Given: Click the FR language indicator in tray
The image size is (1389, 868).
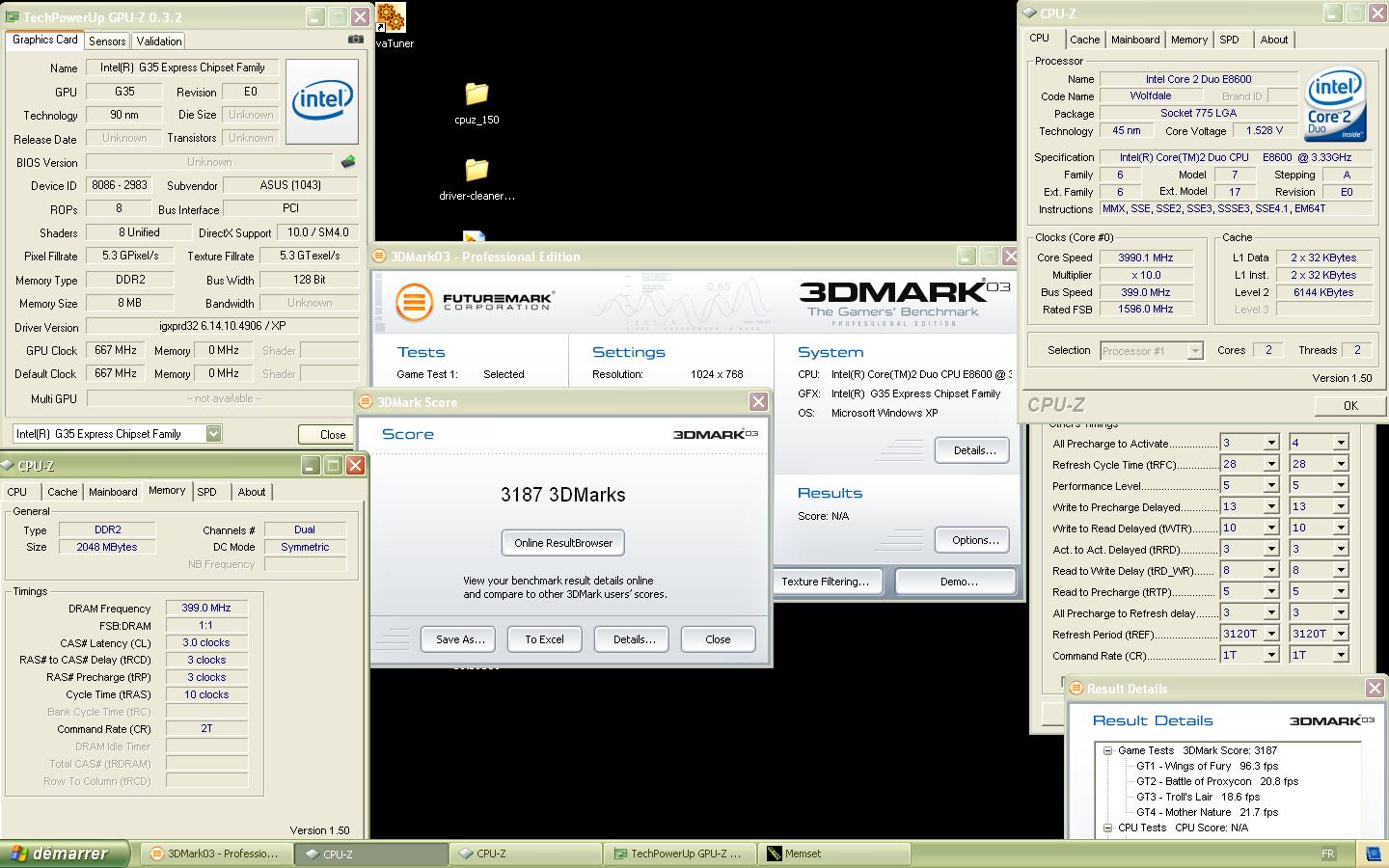Looking at the screenshot, I should pyautogui.click(x=1327, y=854).
